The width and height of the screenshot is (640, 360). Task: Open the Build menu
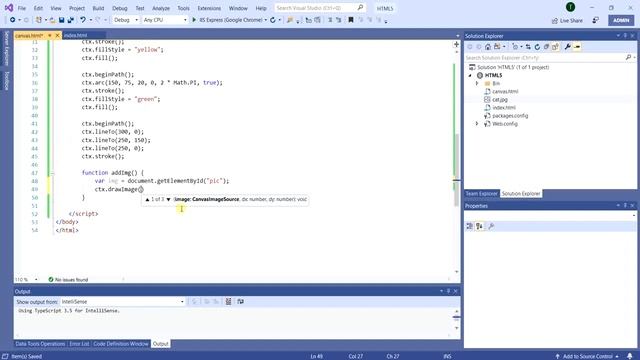[98, 8]
